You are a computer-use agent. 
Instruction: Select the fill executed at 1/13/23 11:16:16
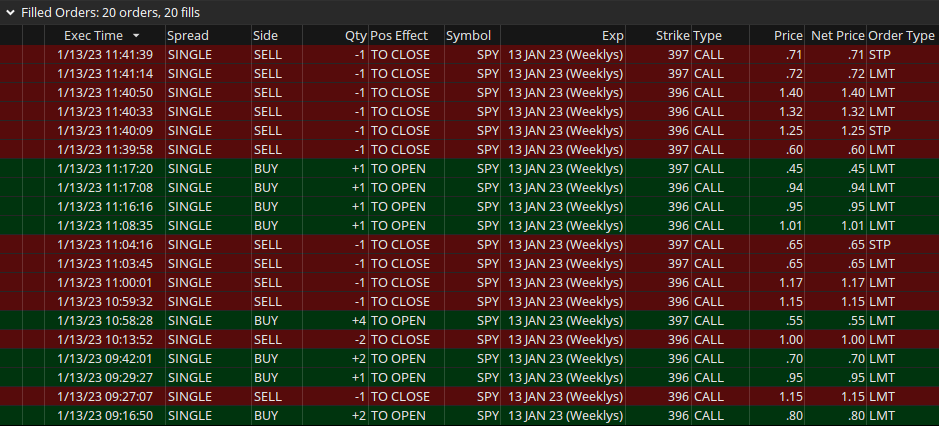[x=470, y=207]
